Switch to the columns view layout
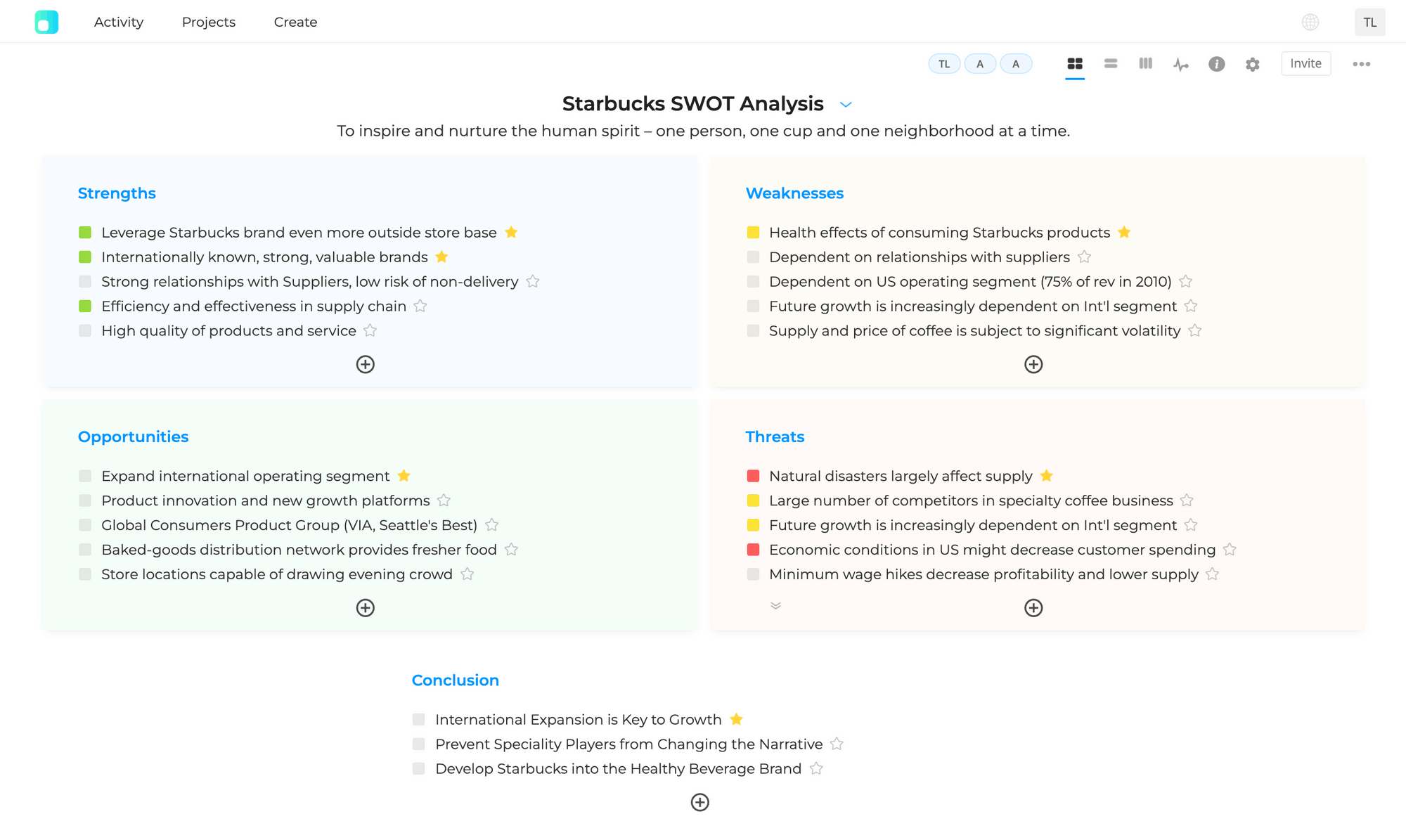This screenshot has width=1406, height=840. click(1145, 63)
